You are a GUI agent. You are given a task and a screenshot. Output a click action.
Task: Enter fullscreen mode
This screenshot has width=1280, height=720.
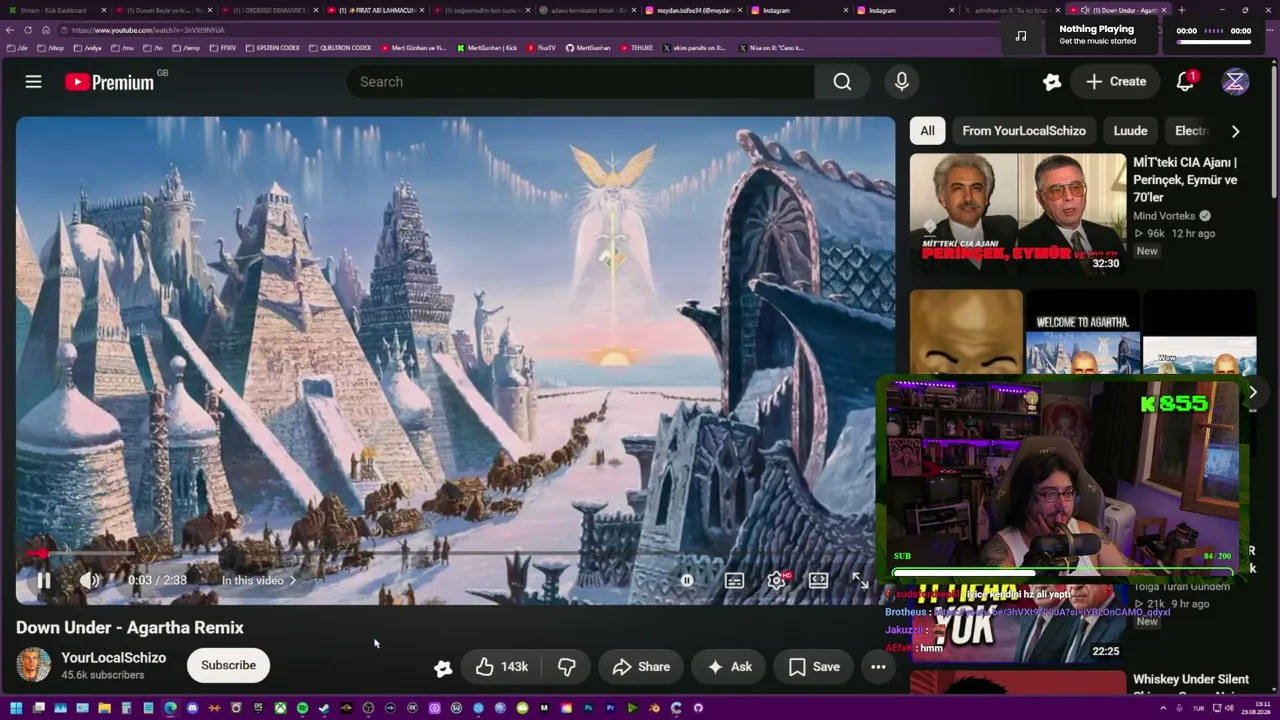pyautogui.click(x=860, y=580)
